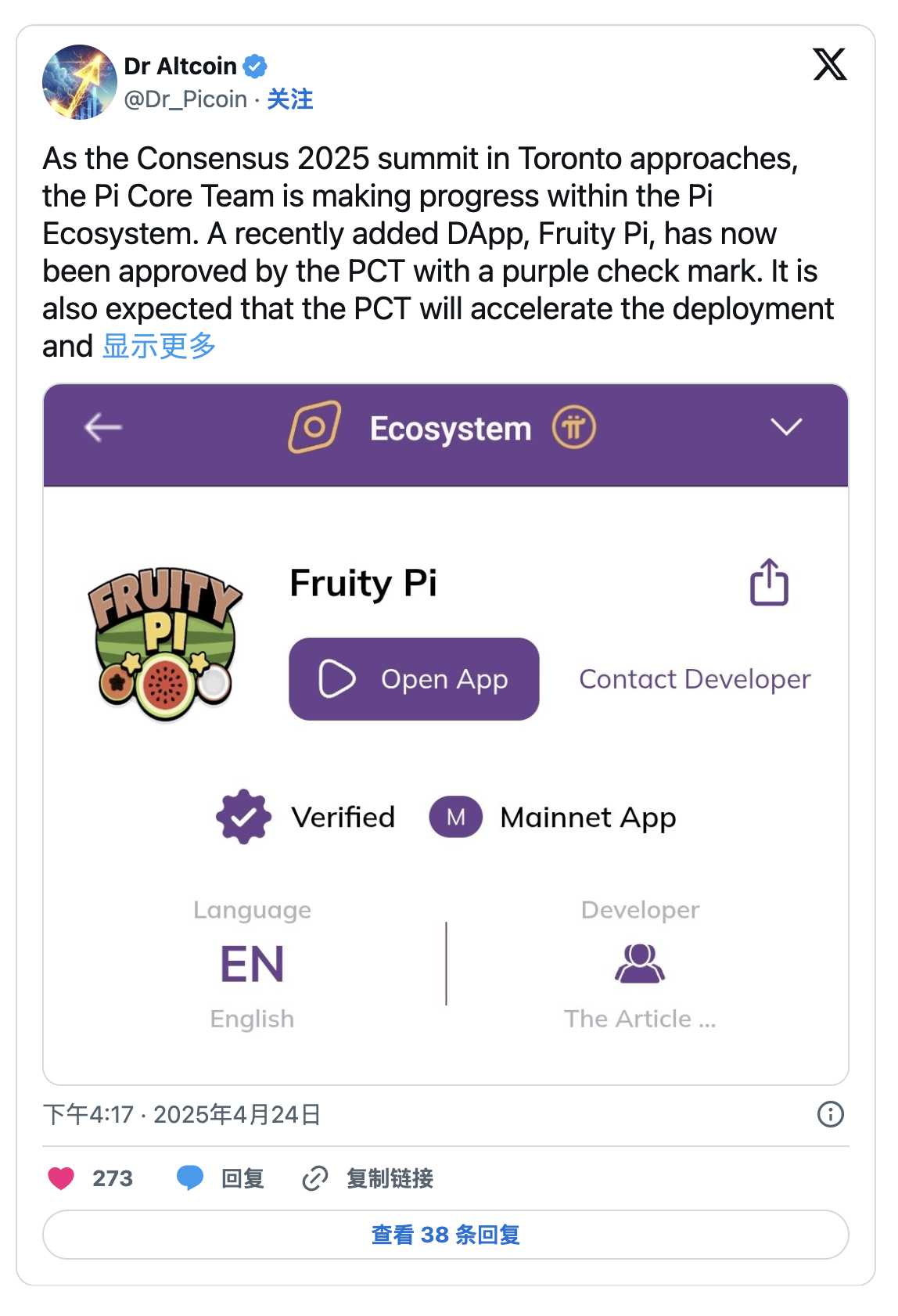
Task: Click the purple Verified check badge
Action: click(244, 817)
